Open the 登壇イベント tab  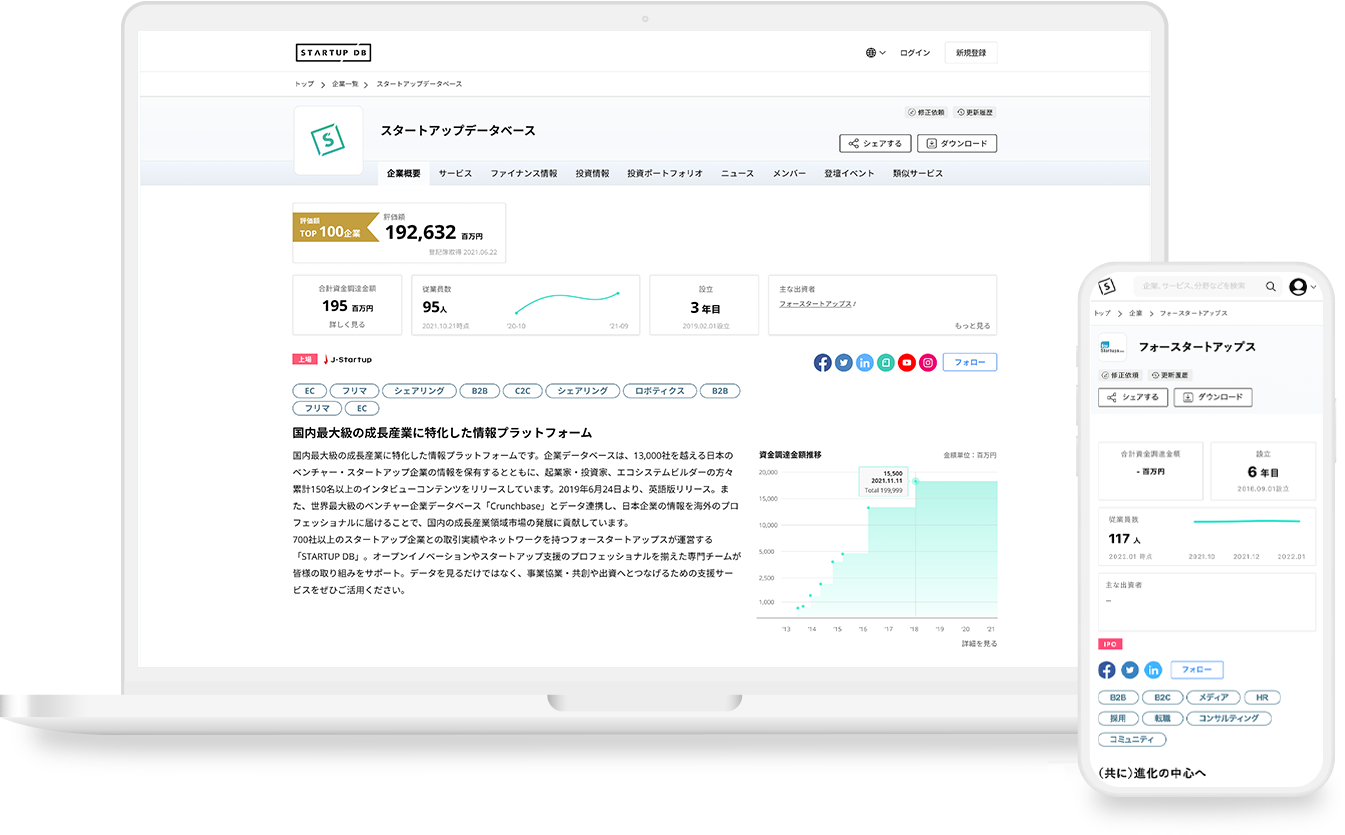pyautogui.click(x=849, y=173)
